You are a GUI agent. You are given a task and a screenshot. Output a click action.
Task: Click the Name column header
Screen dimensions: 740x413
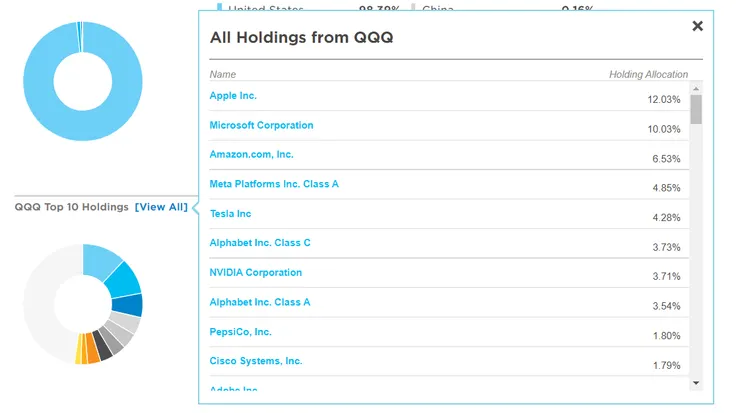tap(222, 75)
